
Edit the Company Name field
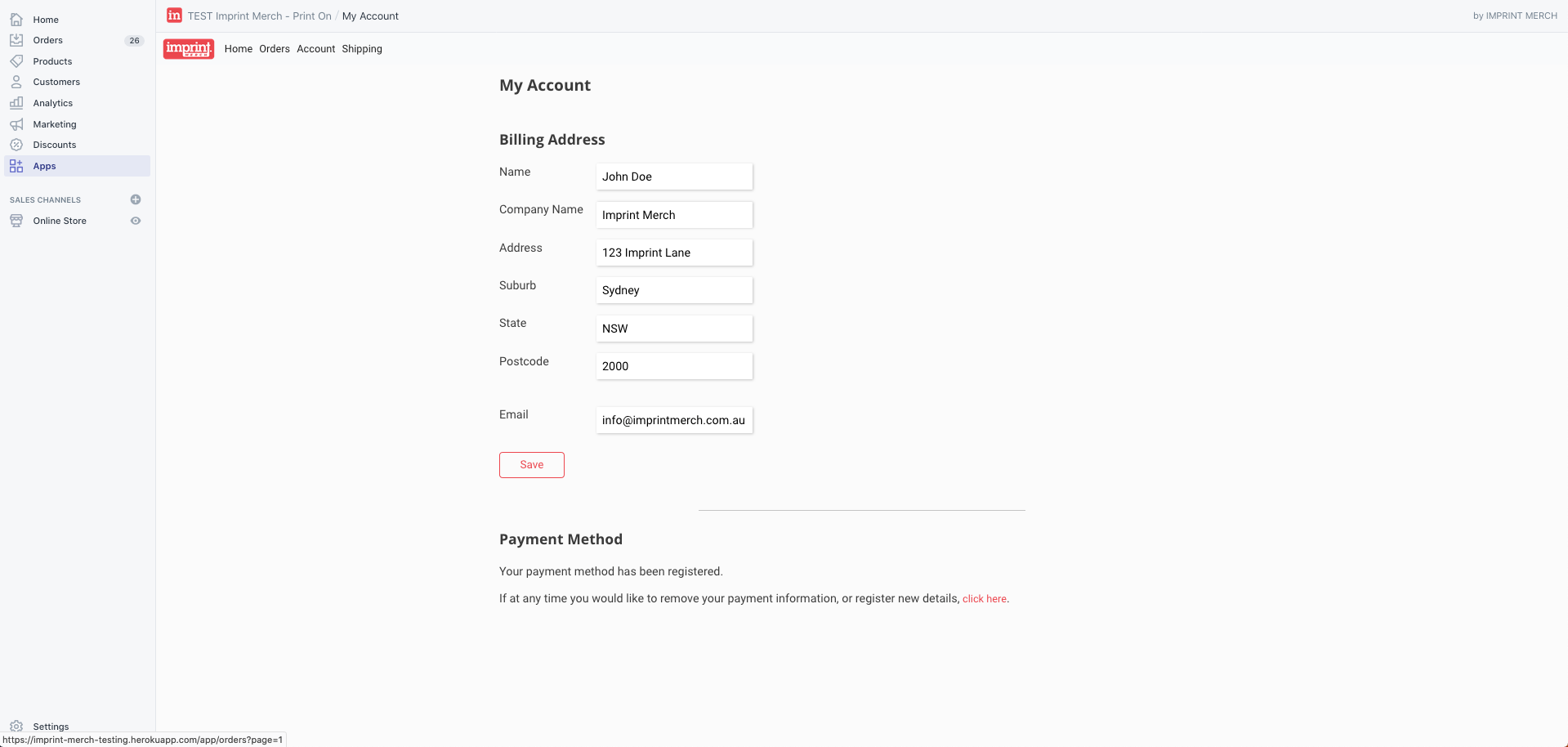pyautogui.click(x=674, y=215)
